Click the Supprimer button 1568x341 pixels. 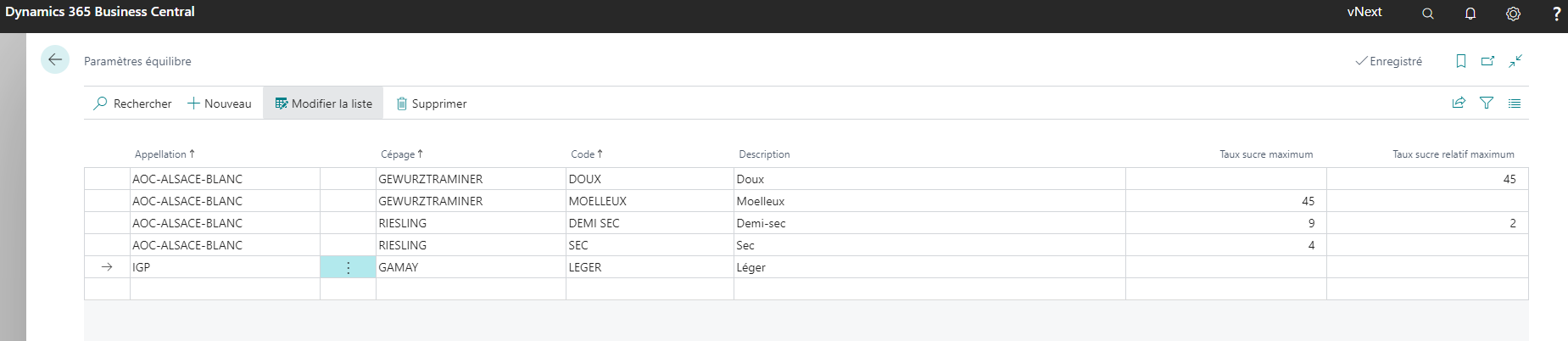[x=432, y=103]
